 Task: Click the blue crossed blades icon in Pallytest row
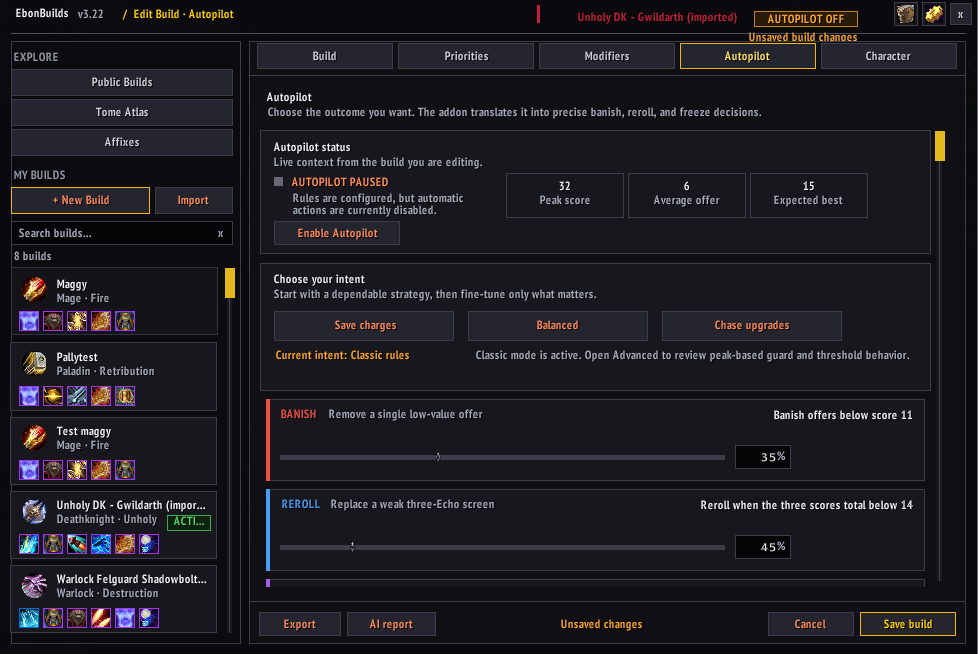(x=77, y=396)
